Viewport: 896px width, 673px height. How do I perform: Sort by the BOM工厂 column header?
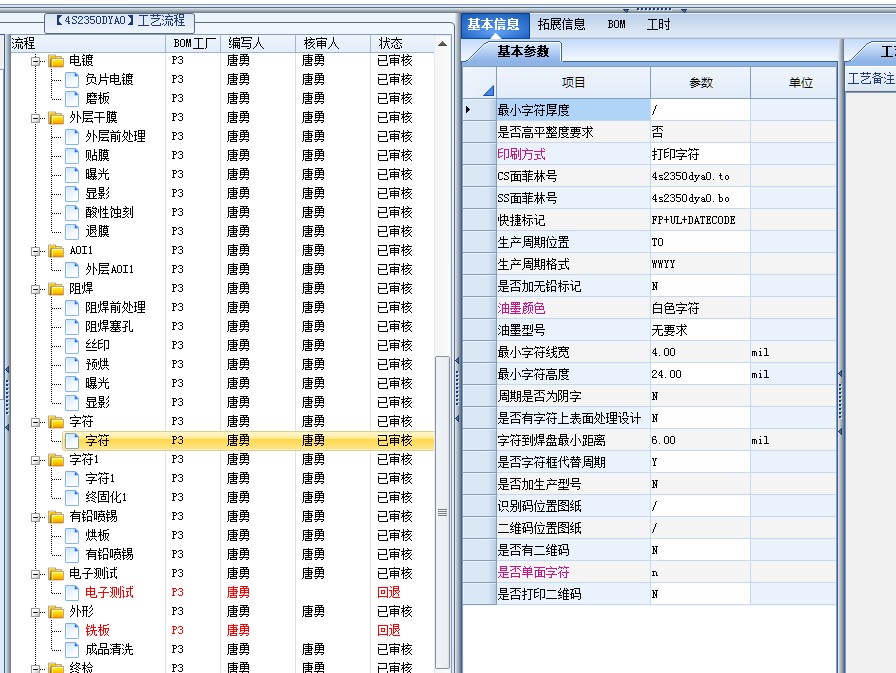194,43
